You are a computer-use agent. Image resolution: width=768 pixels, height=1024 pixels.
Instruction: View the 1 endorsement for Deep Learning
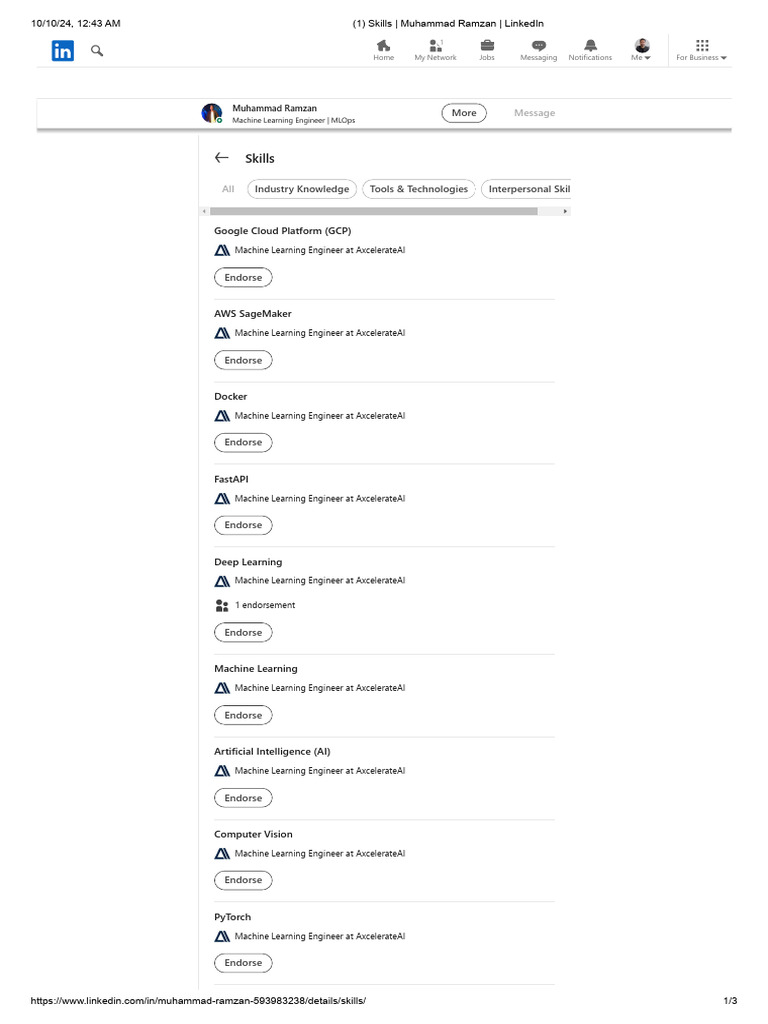(264, 605)
